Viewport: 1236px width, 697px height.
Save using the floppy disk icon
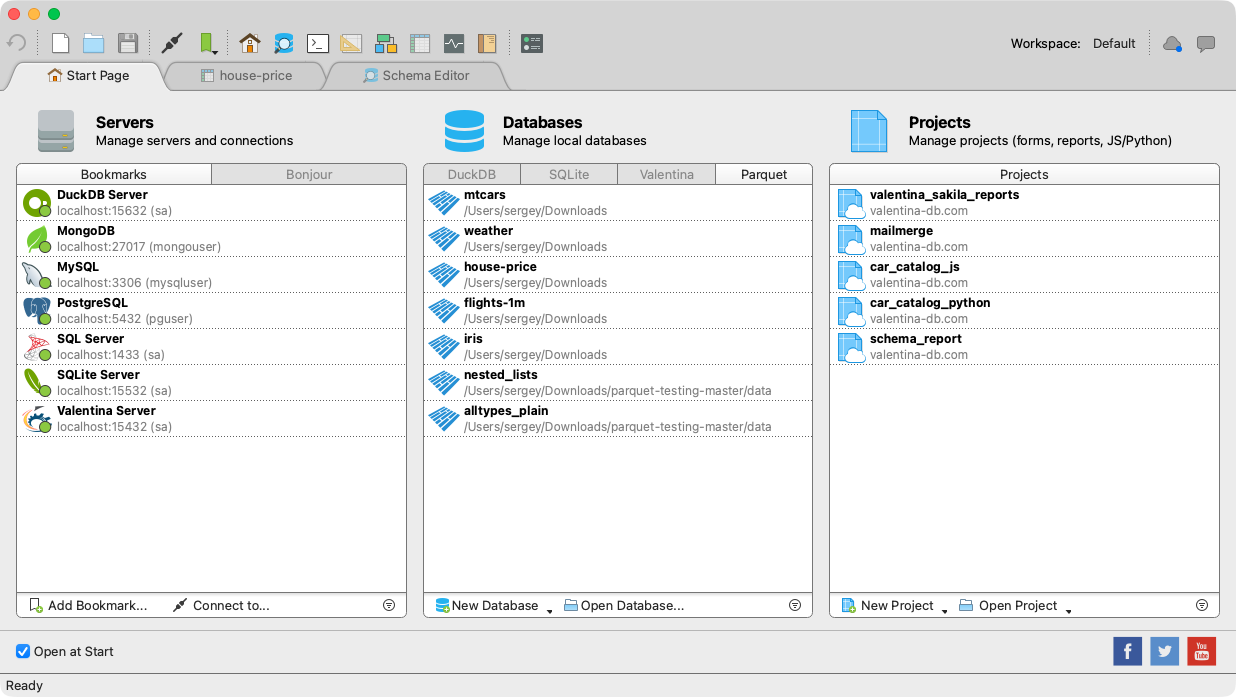click(128, 43)
